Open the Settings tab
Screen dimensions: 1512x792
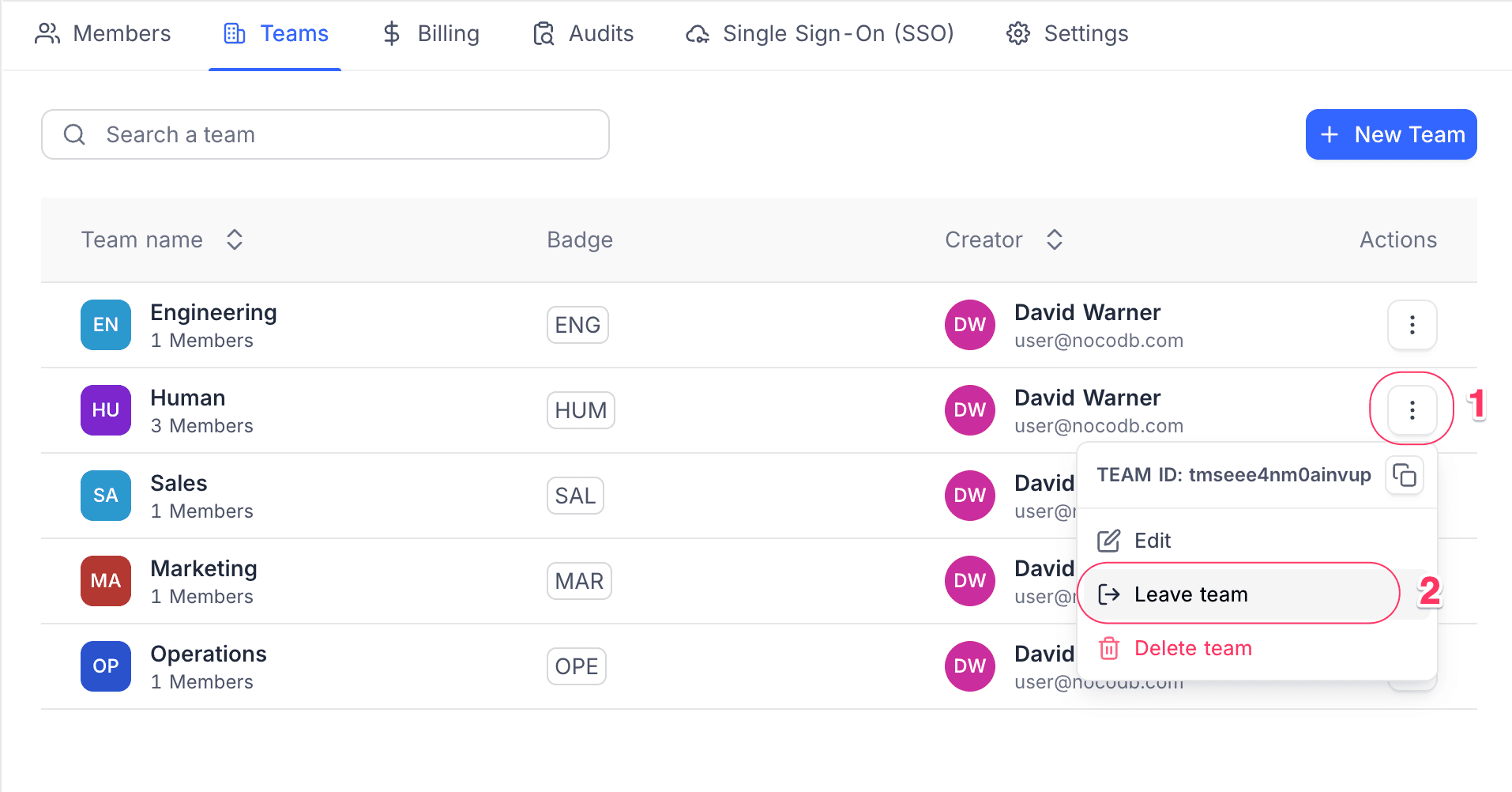[1067, 34]
